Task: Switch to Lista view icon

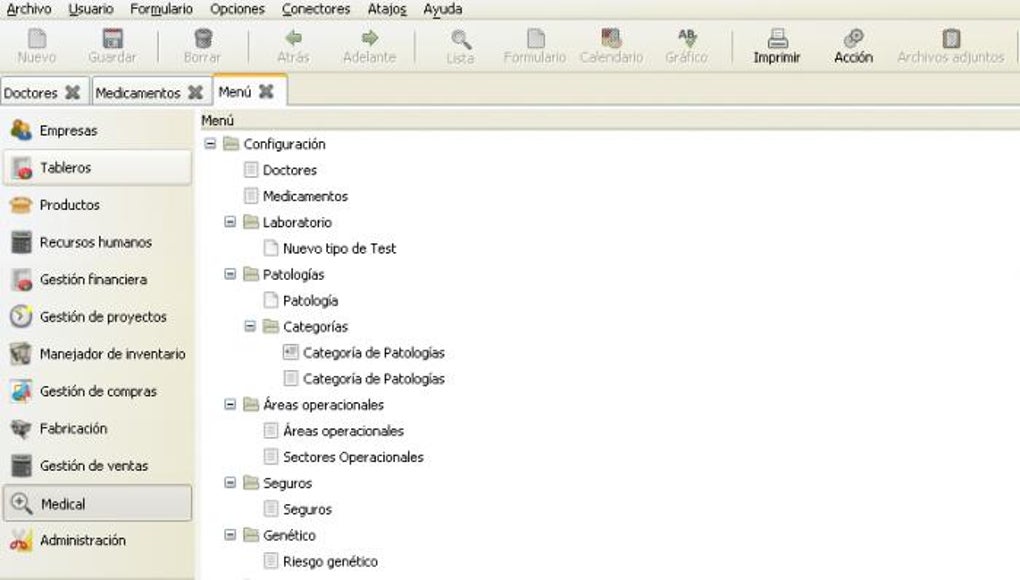Action: (x=461, y=39)
